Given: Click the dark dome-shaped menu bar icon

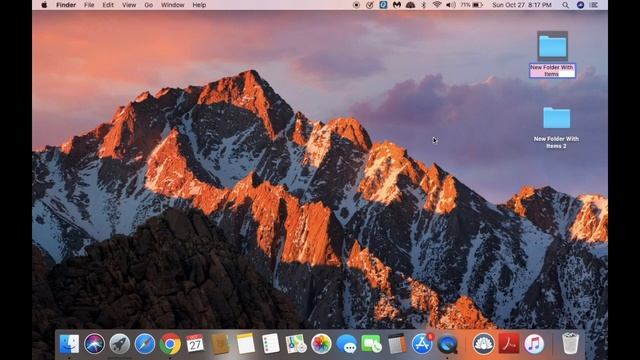Looking at the screenshot, I should (410, 5).
